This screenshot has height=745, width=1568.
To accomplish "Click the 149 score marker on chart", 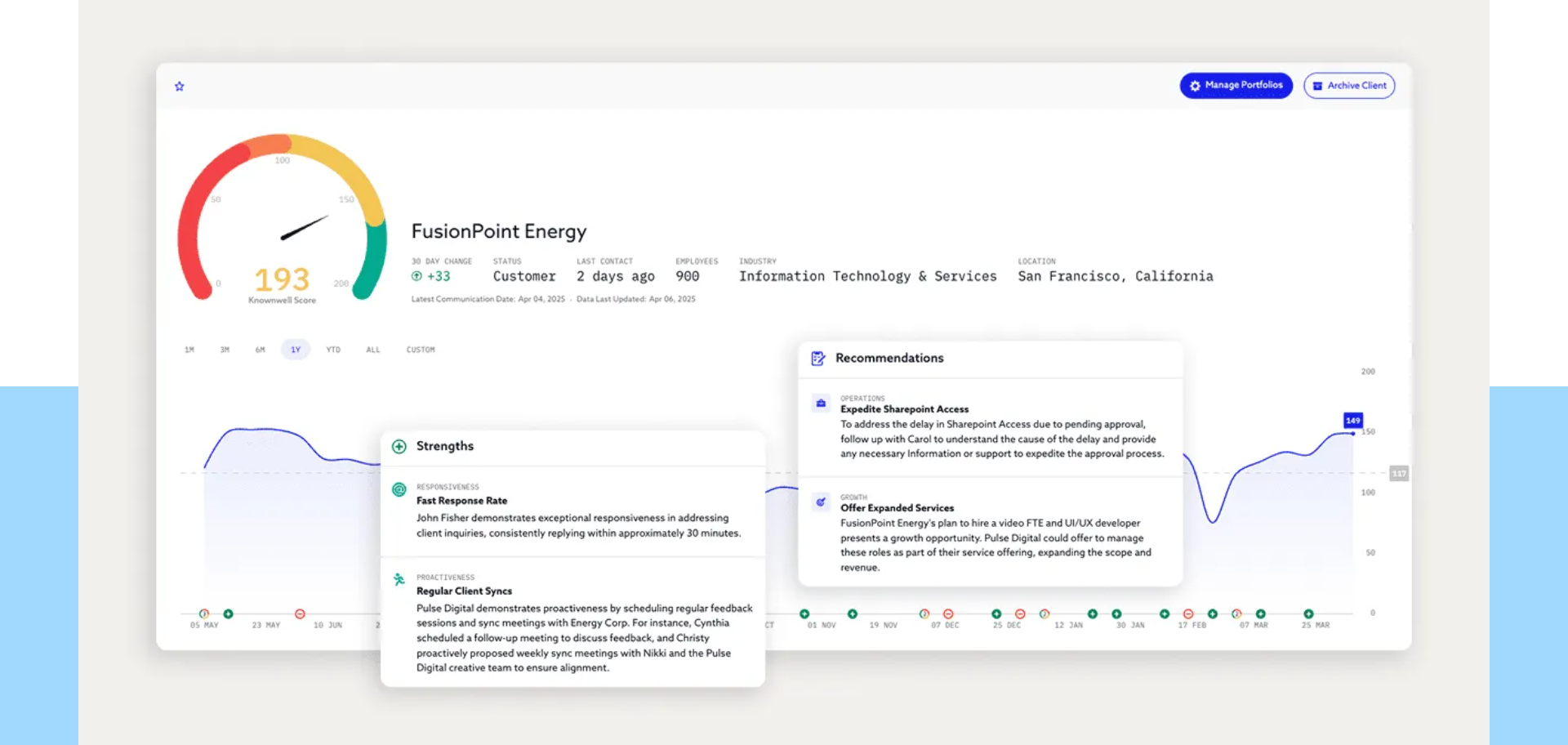I will pyautogui.click(x=1353, y=421).
